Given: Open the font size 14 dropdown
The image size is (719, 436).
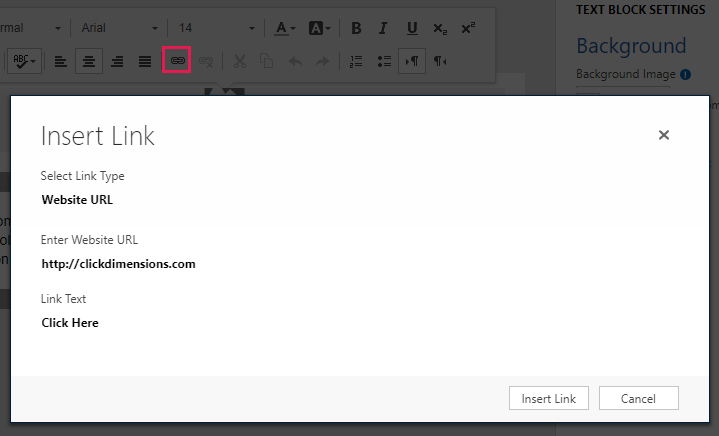Looking at the screenshot, I should (216, 28).
